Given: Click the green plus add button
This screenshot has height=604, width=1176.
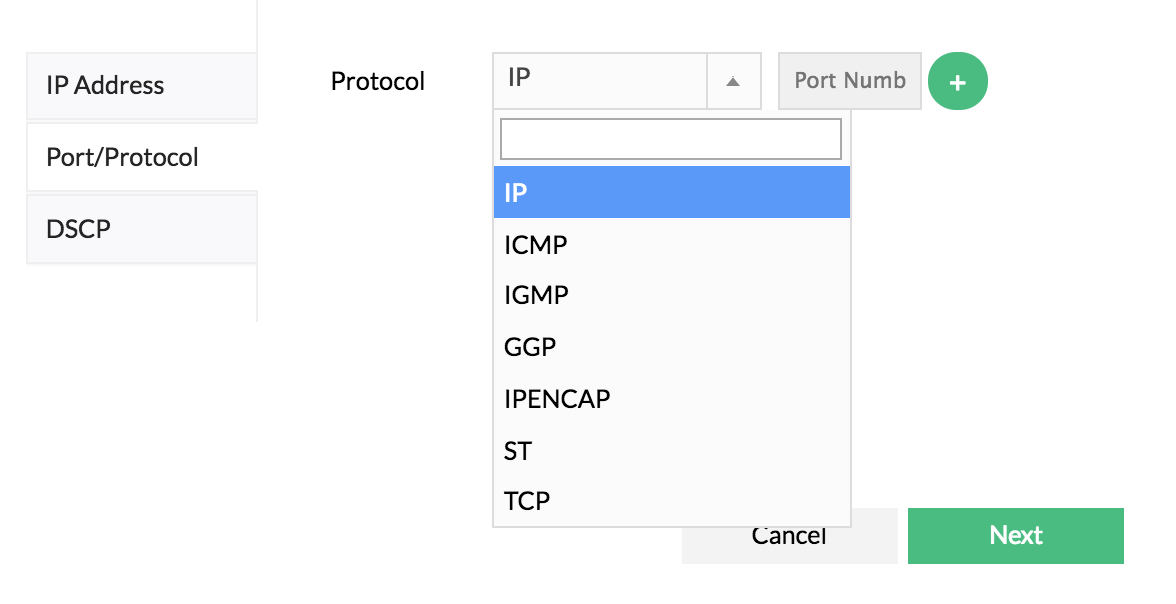Looking at the screenshot, I should pyautogui.click(x=957, y=82).
